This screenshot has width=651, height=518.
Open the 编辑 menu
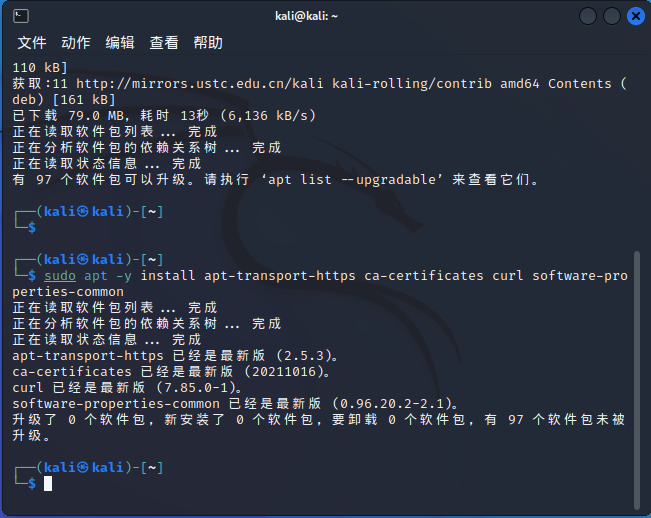point(120,43)
